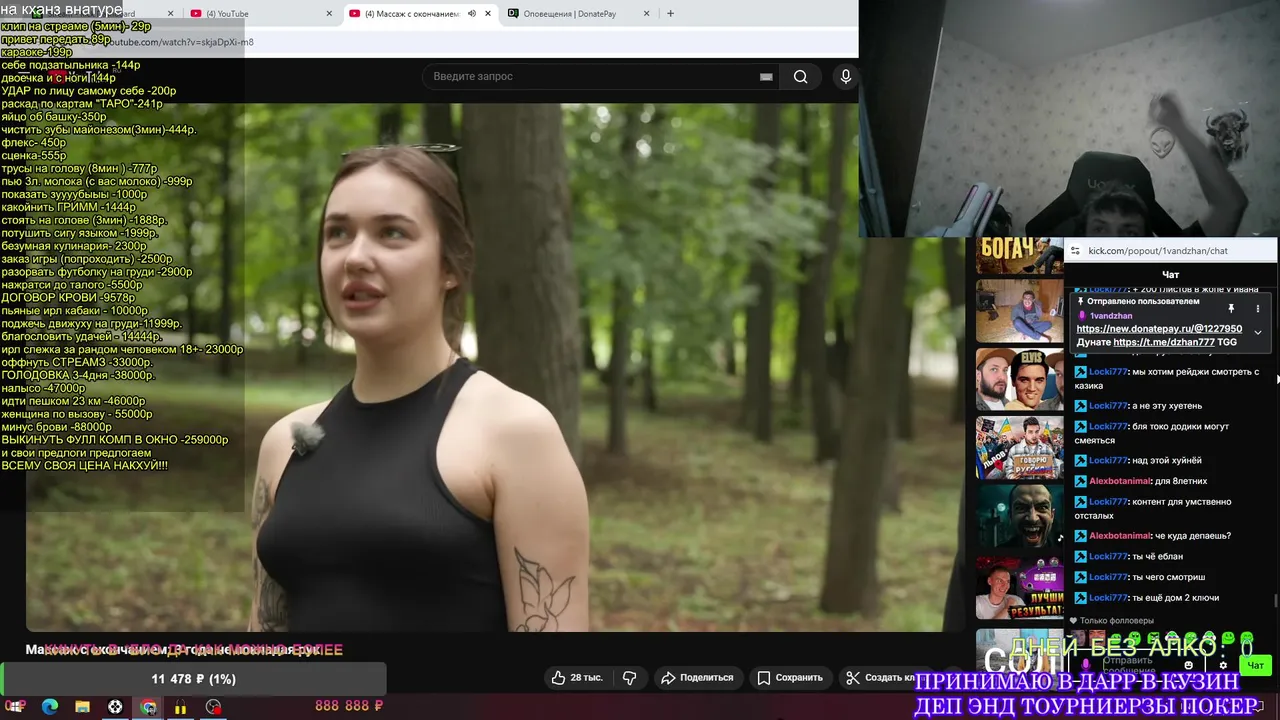Image resolution: width=1280 pixels, height=720 pixels.
Task: Open the scary screaming face video thumbnail
Action: 1019,517
